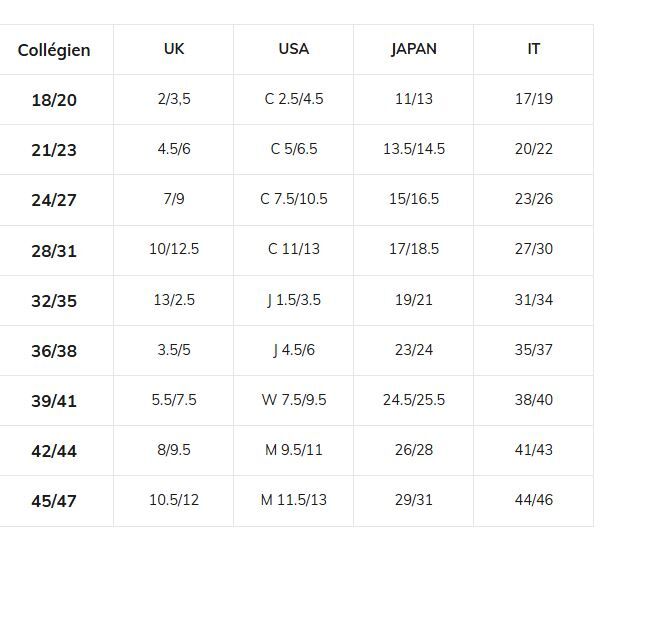The image size is (647, 636).
Task: Select the UK column header
Action: [174, 49]
